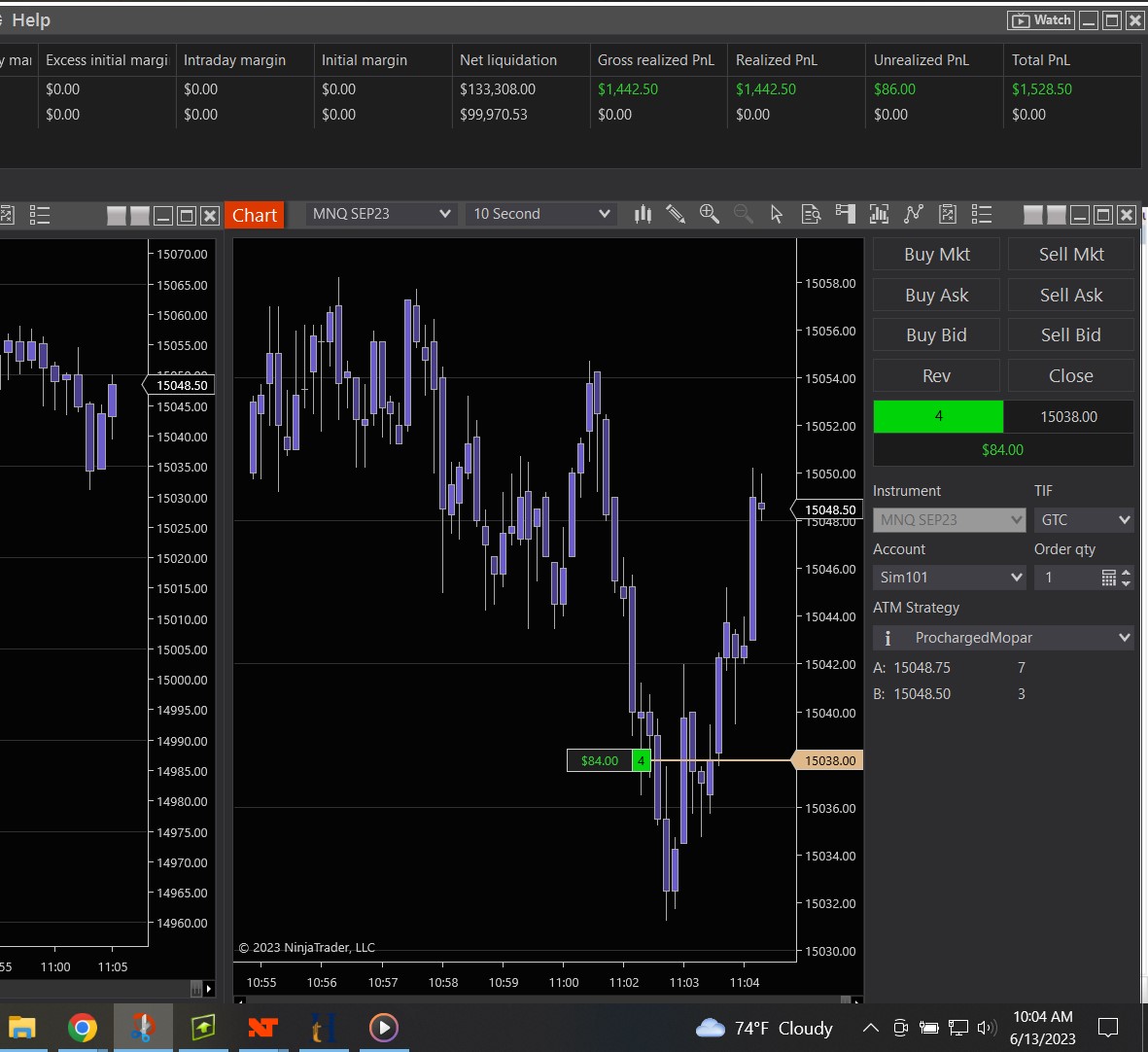
Task: Select the Chart tab
Action: (255, 215)
